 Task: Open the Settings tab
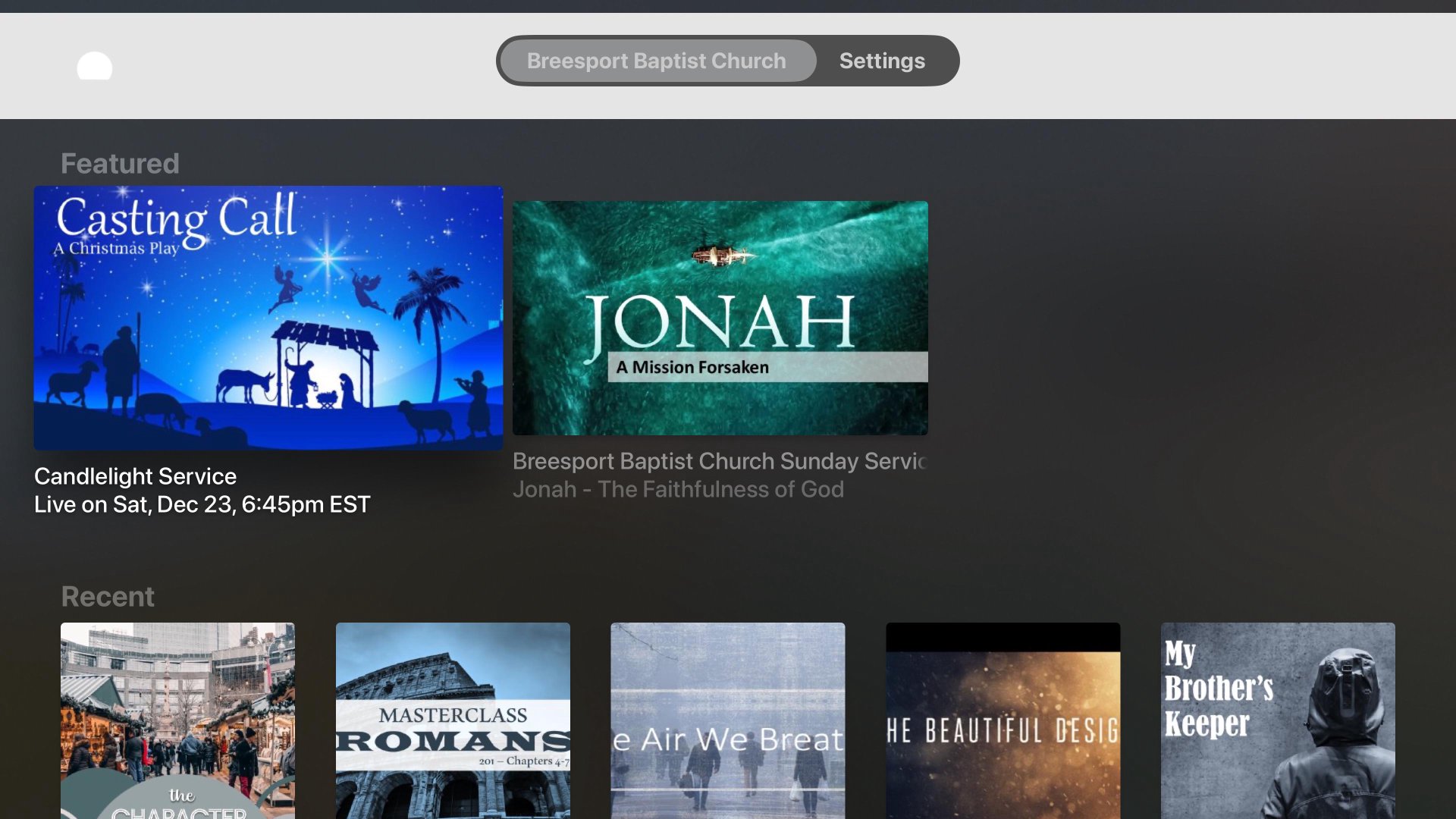click(882, 61)
